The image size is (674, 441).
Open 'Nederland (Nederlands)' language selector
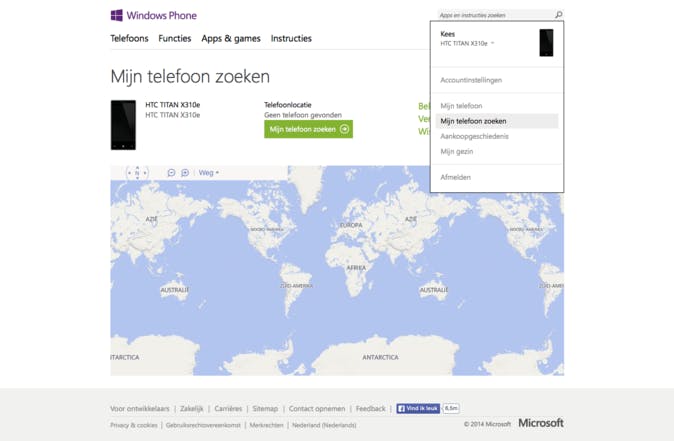(x=324, y=425)
